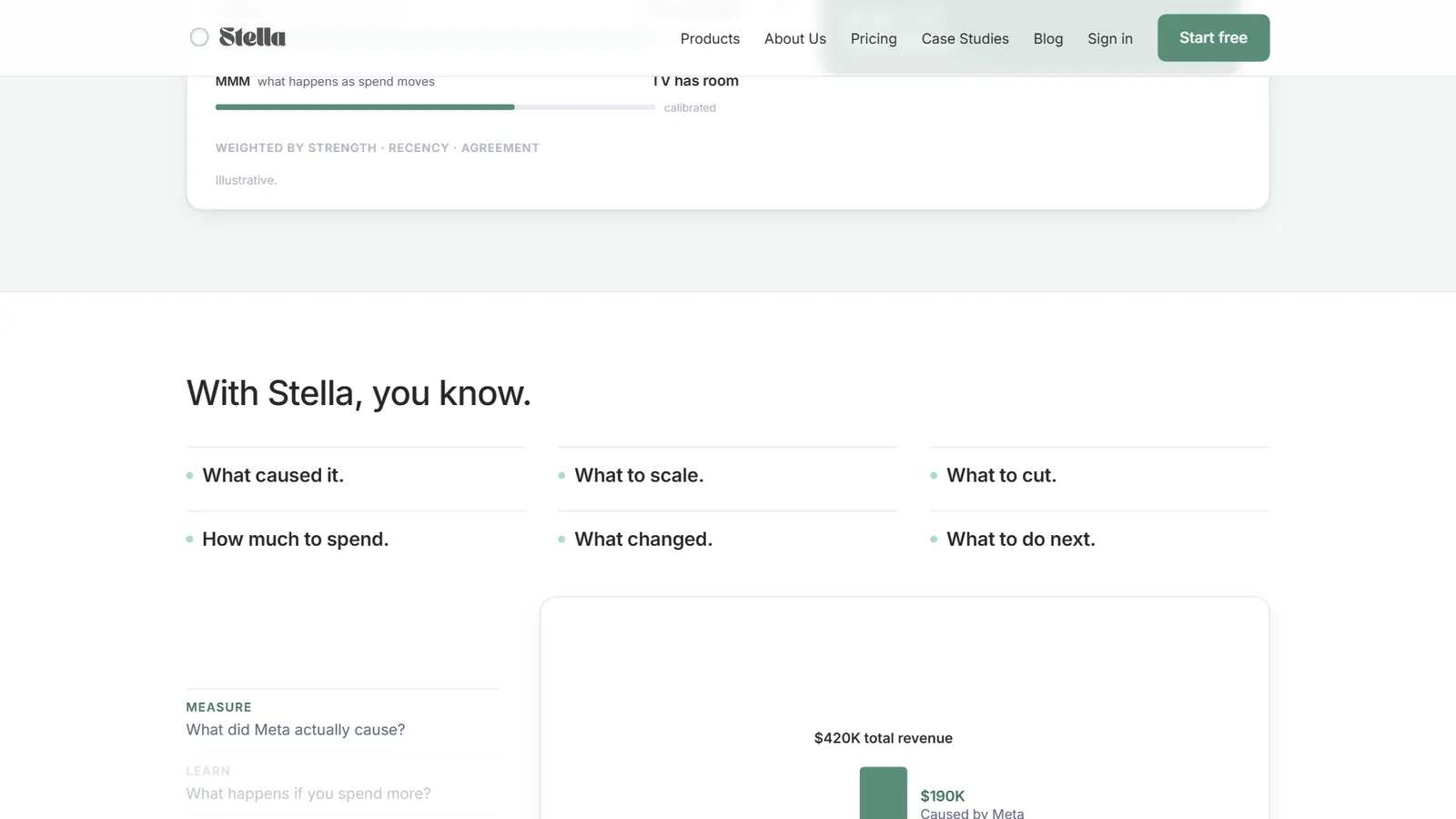This screenshot has height=819, width=1456.
Task: Click the Sign in link
Action: click(1110, 38)
